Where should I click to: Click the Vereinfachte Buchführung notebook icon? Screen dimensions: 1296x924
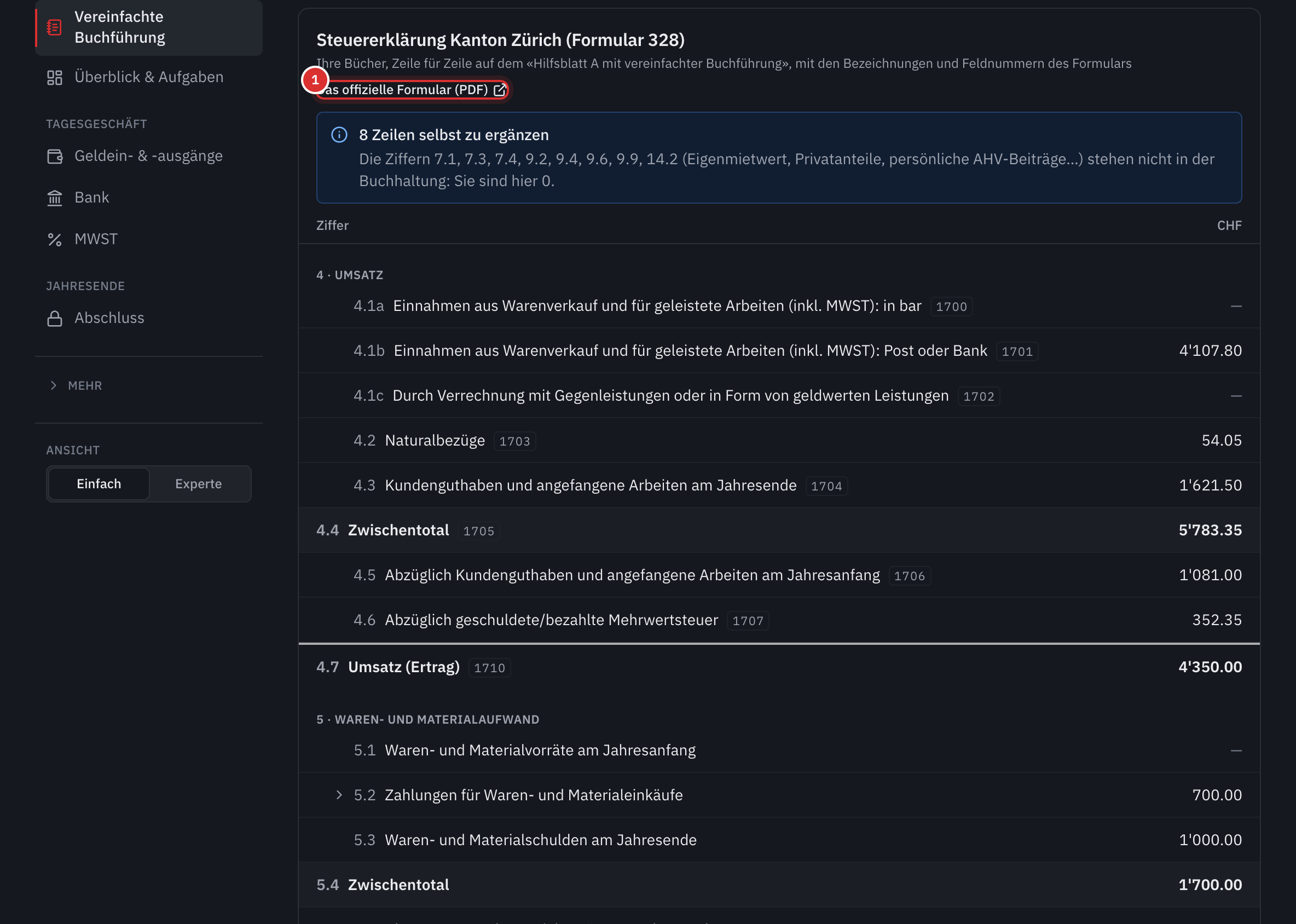54,27
